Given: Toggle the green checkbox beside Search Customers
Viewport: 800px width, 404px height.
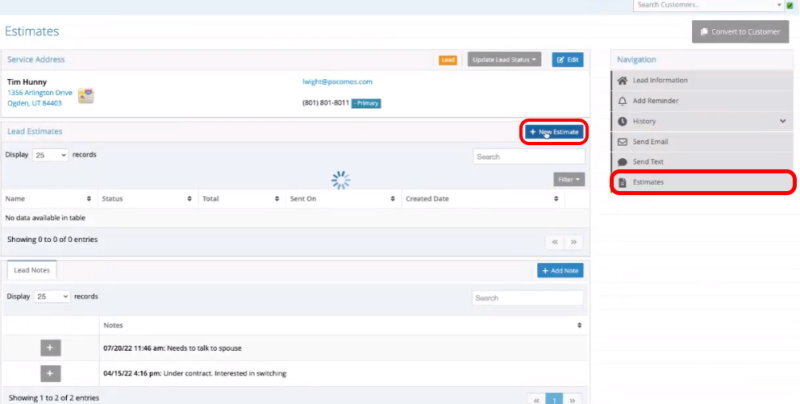Looking at the screenshot, I should (x=790, y=6).
